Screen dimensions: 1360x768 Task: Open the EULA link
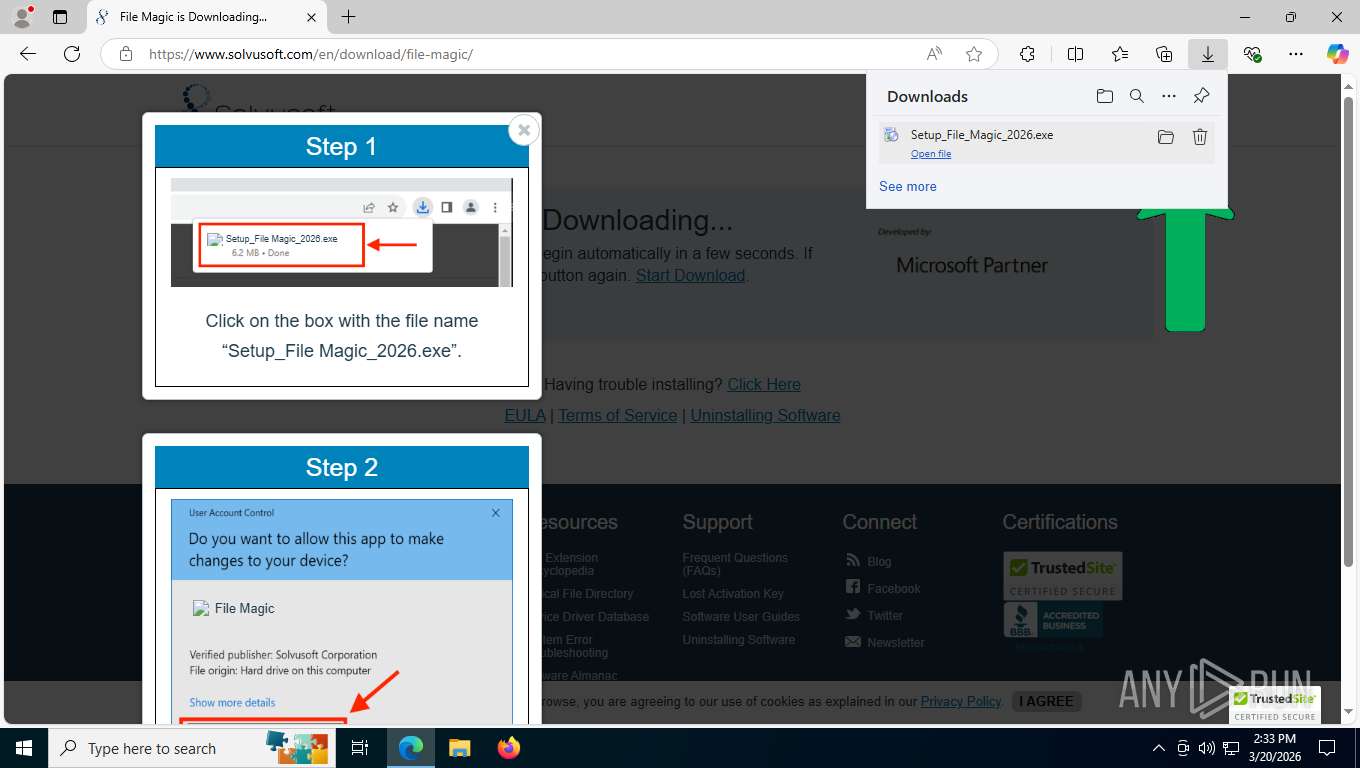(525, 415)
